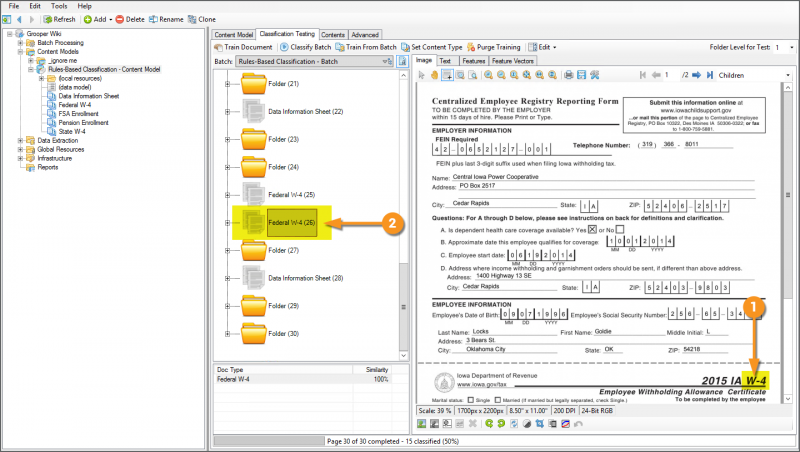The width and height of the screenshot is (800, 452).
Task: Switch to the Feature Vectors tab
Action: [x=512, y=61]
